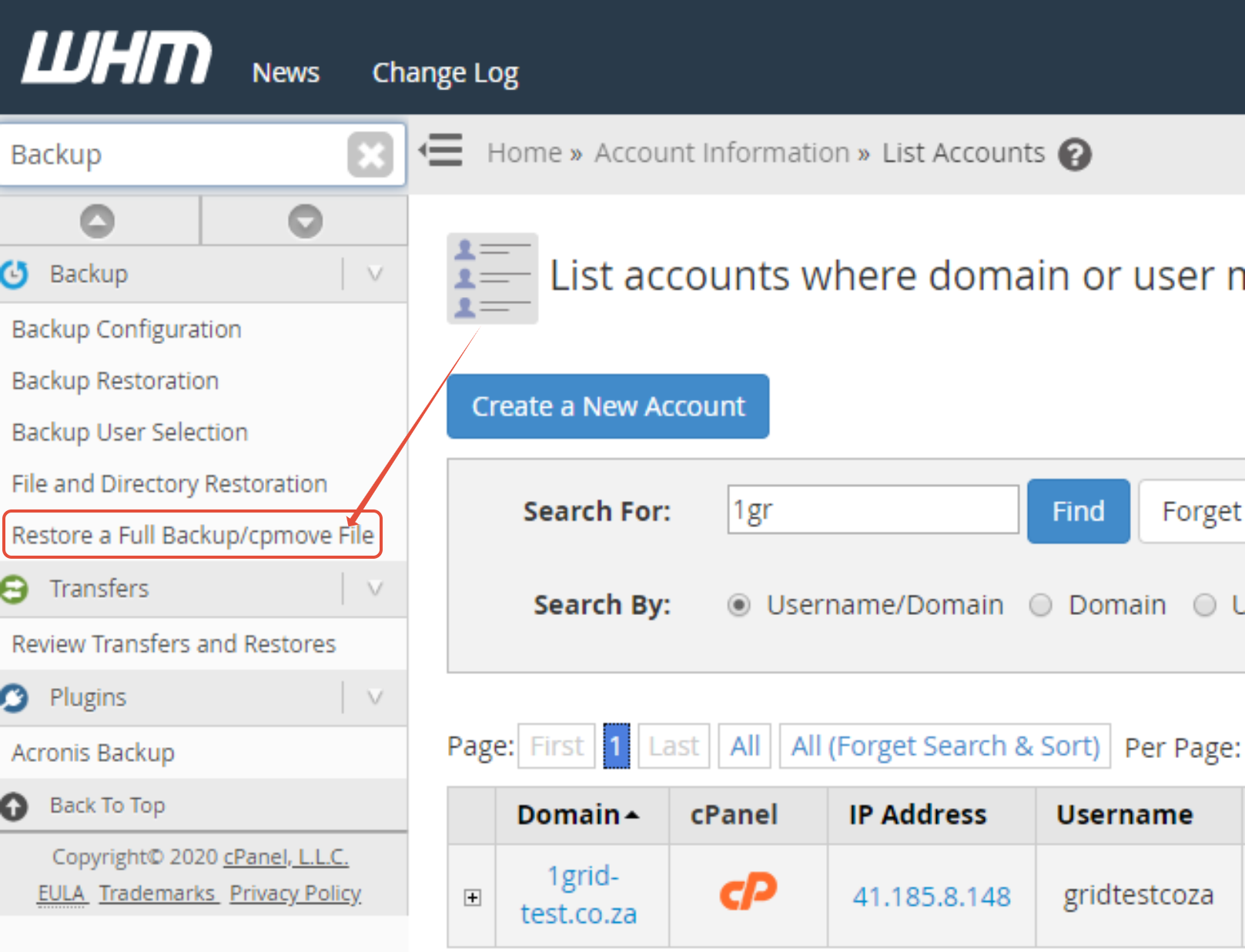Click All (Forget Search & Sort)

point(945,746)
